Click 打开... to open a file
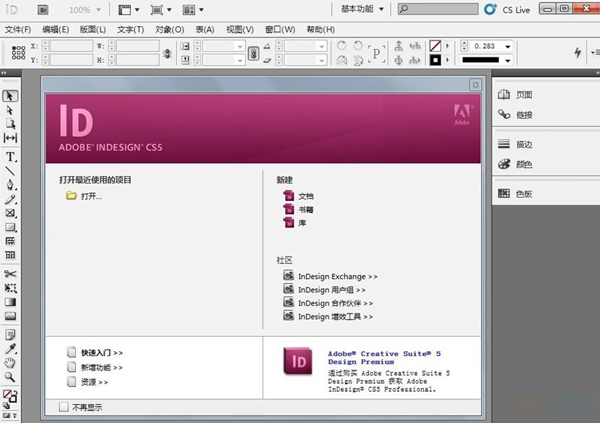 (x=84, y=196)
